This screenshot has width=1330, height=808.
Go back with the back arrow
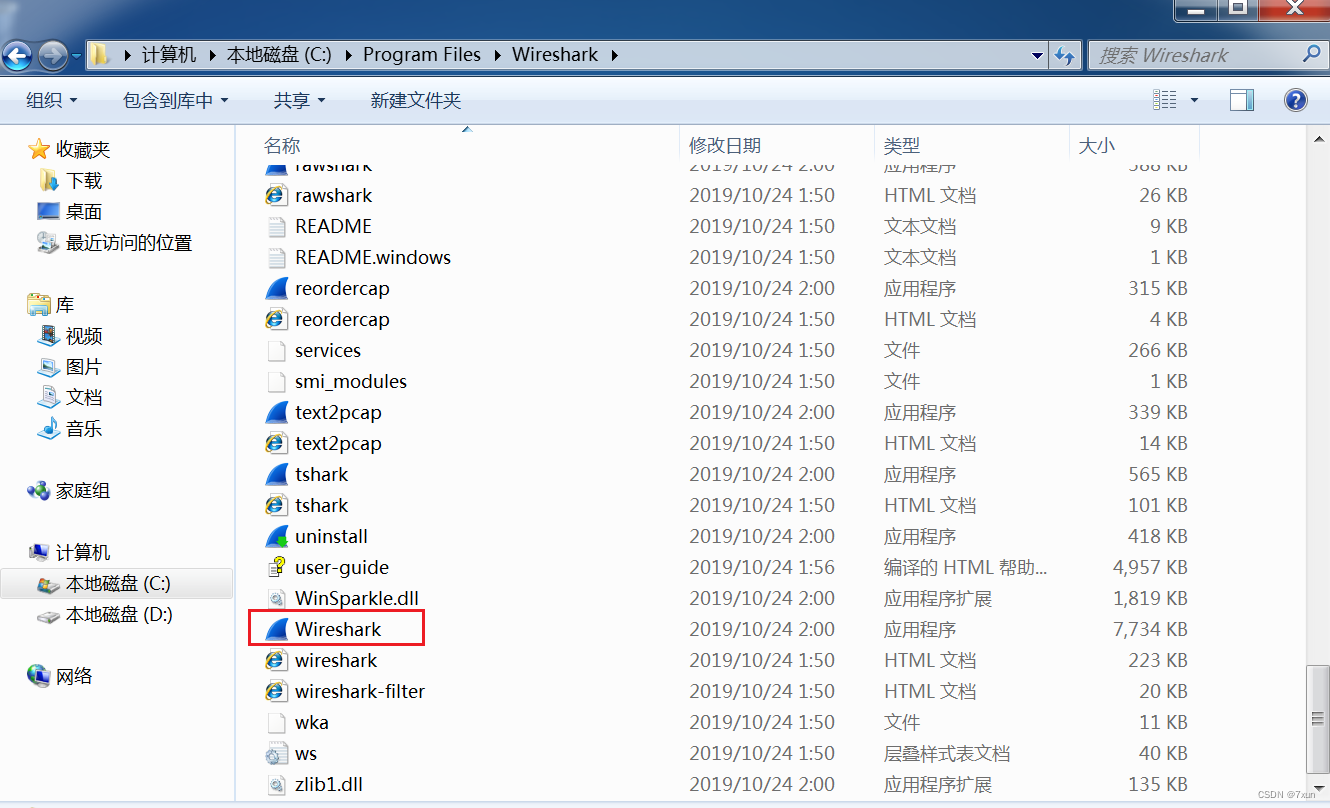point(19,55)
